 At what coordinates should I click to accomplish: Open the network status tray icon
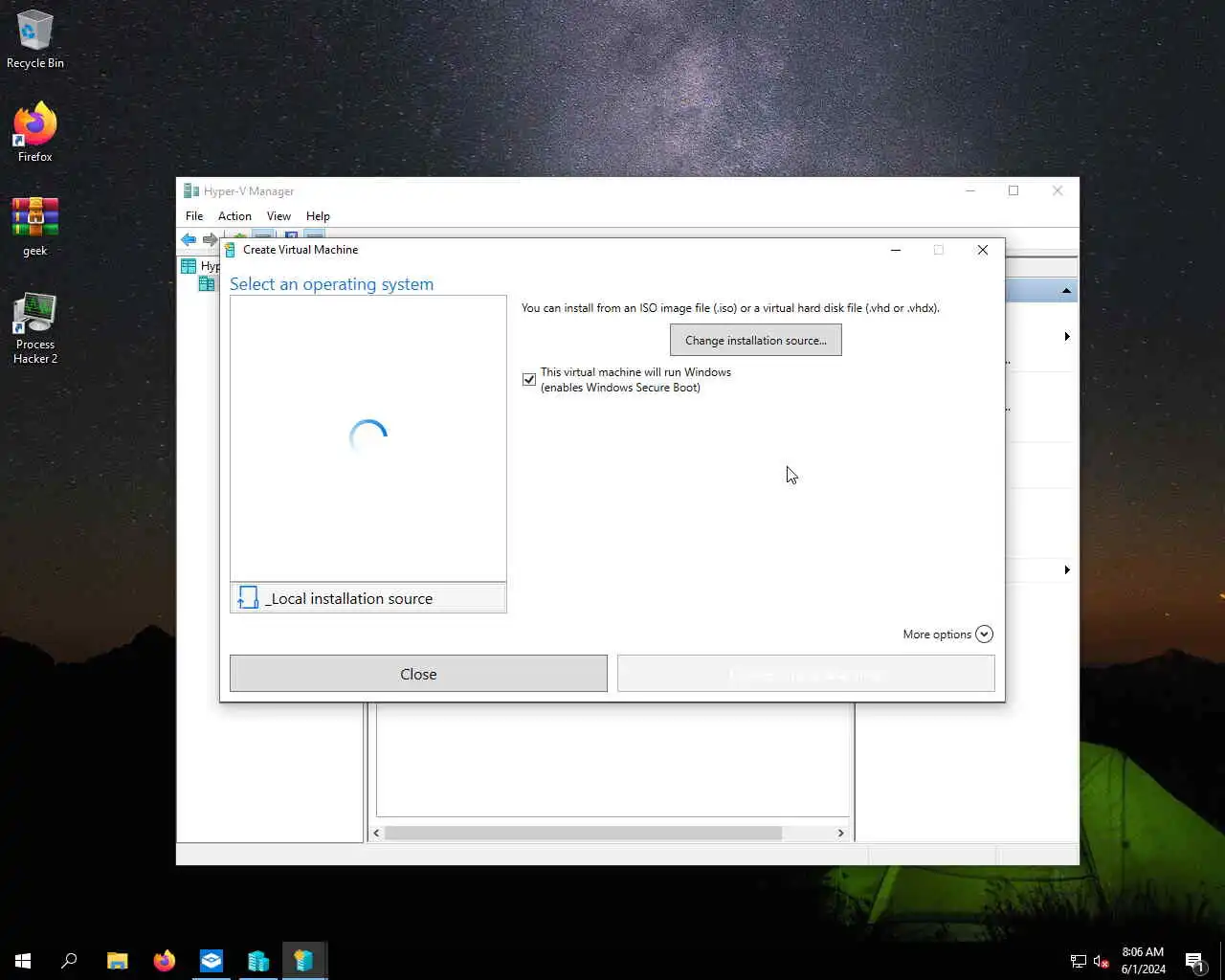point(1078,961)
